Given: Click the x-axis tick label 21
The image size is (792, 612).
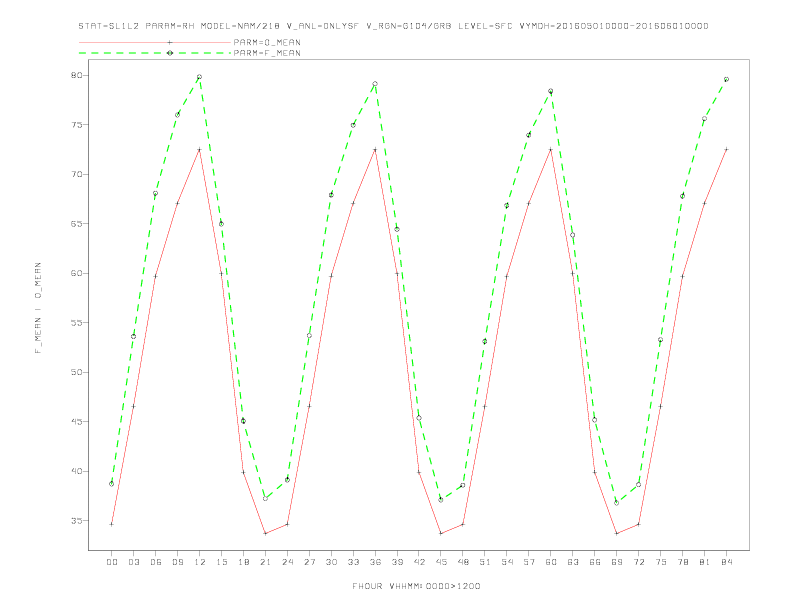Looking at the screenshot, I should [265, 562].
